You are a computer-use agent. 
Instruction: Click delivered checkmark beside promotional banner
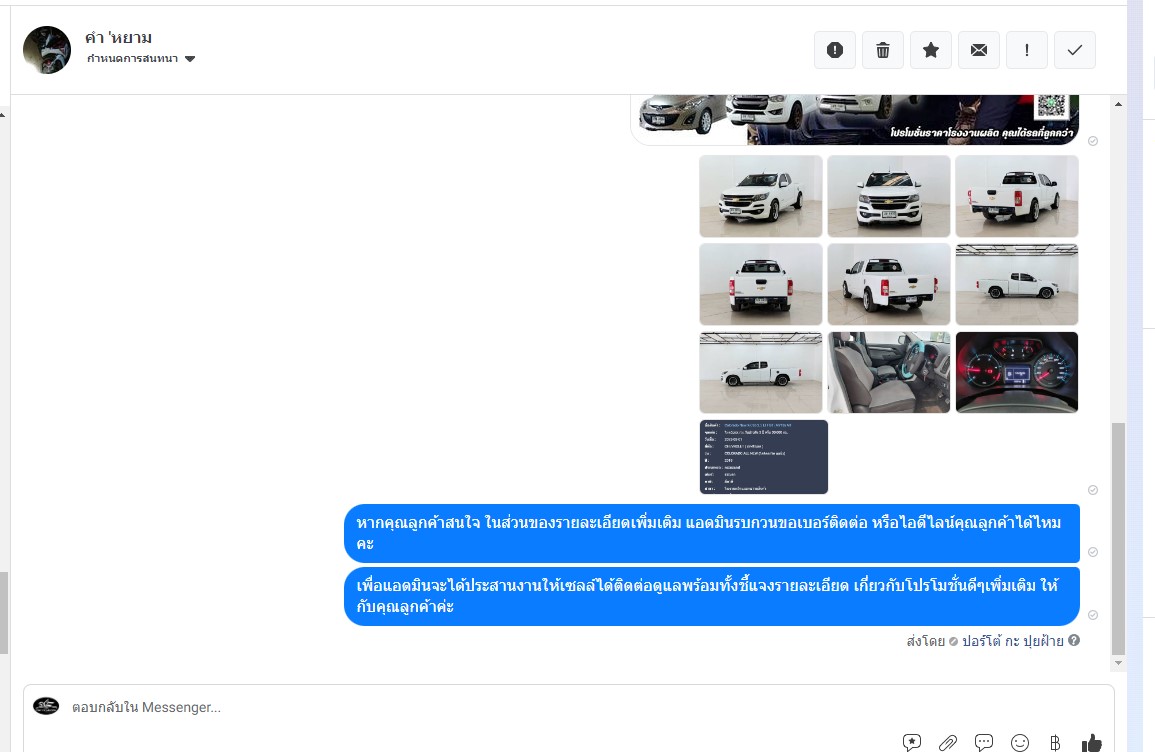[x=1093, y=141]
